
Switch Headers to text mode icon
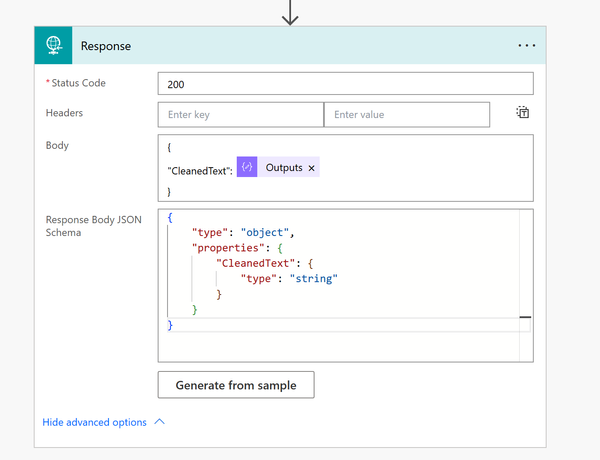(x=522, y=113)
